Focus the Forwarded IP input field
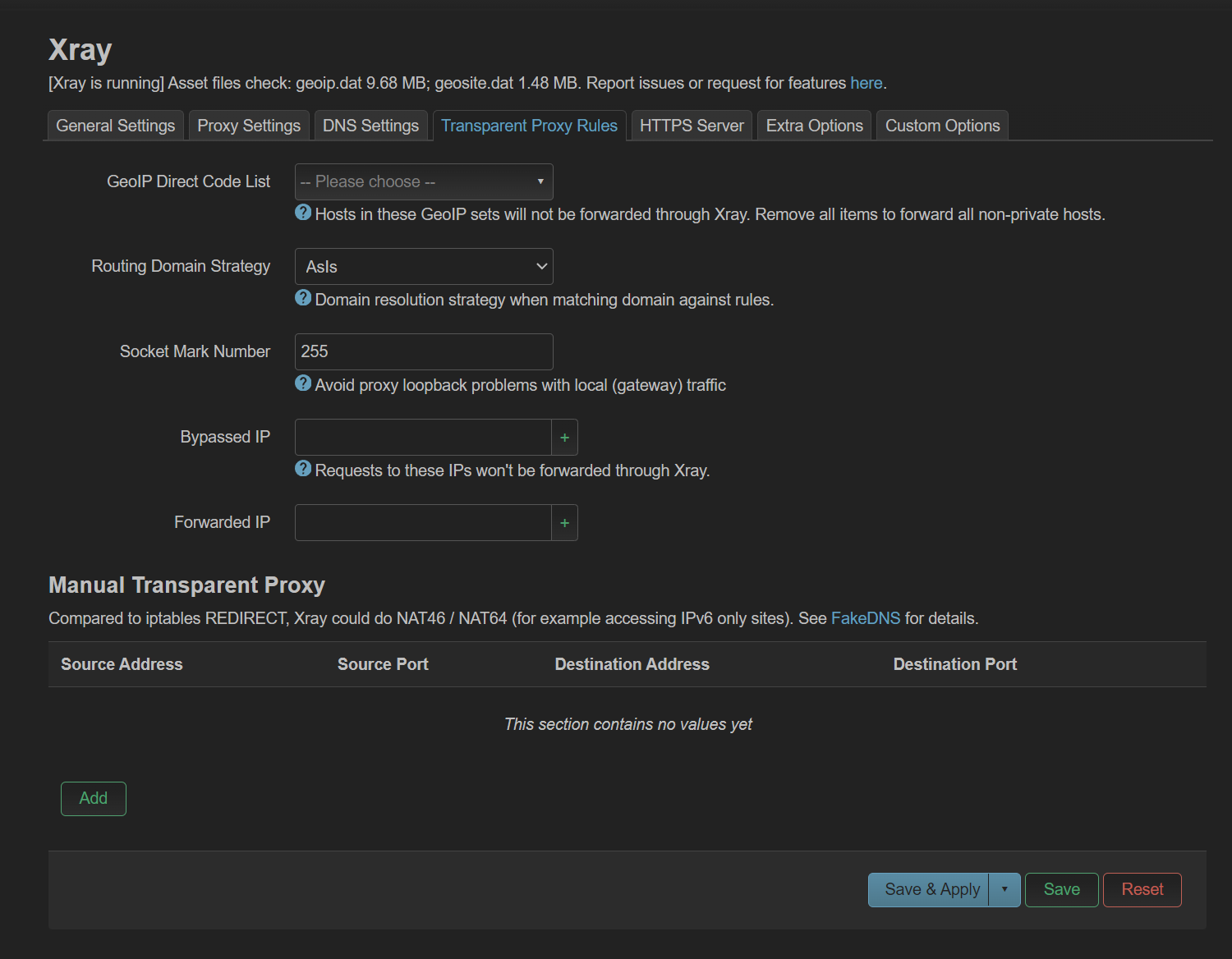The width and height of the screenshot is (1232, 959). [x=423, y=523]
